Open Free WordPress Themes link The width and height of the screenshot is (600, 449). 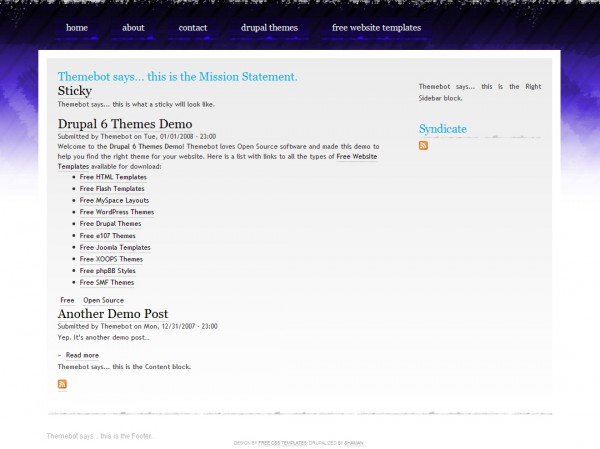tap(117, 212)
